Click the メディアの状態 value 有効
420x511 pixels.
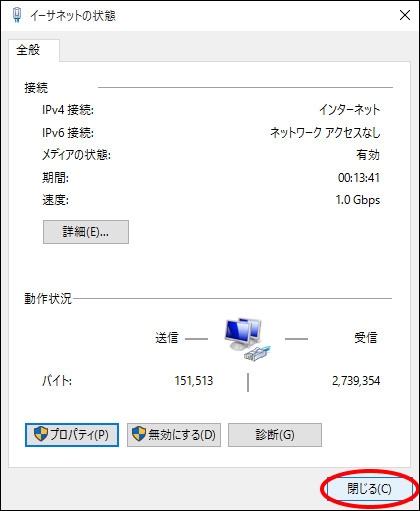(368, 155)
